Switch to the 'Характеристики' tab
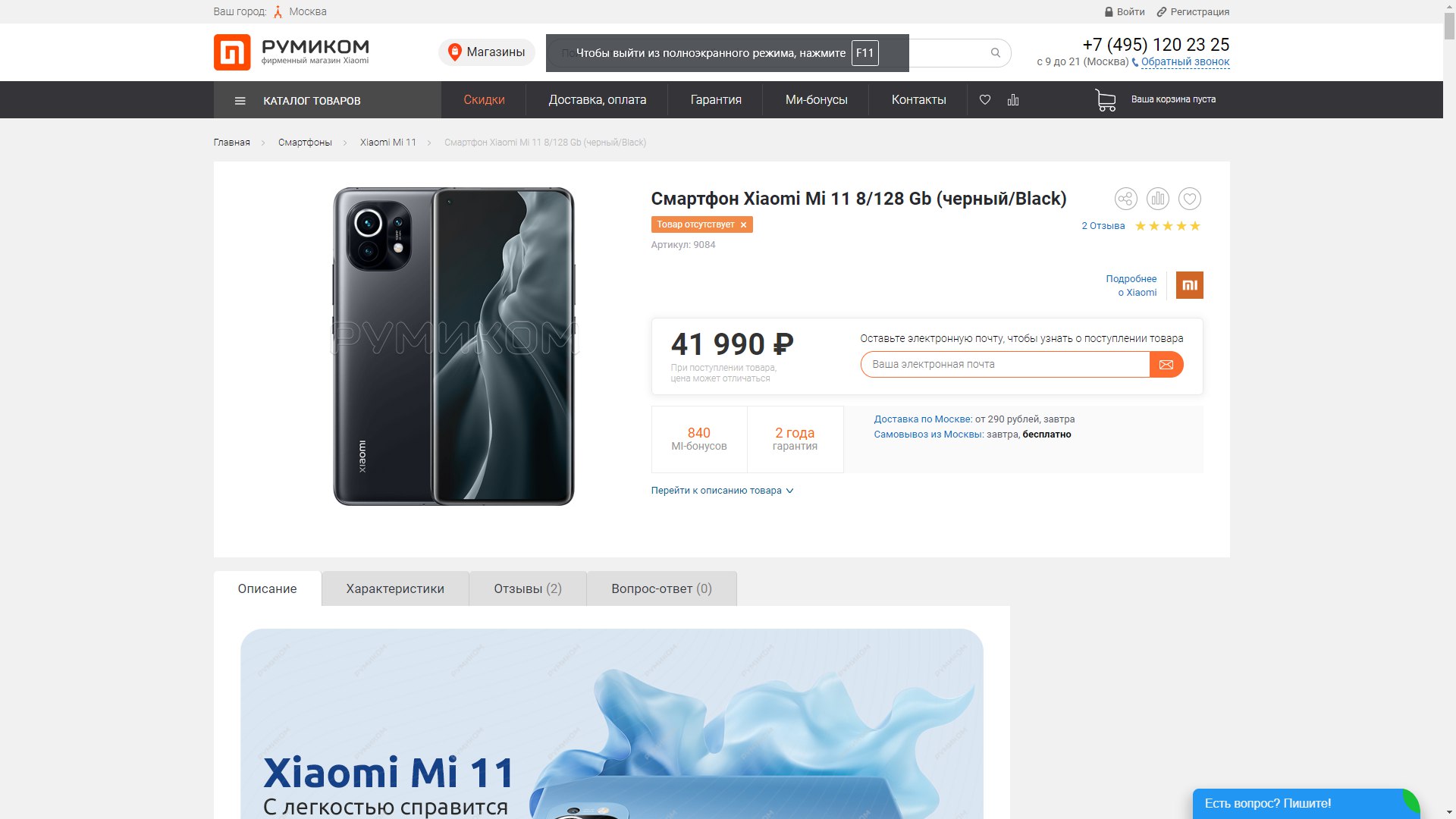Viewport: 1456px width, 819px height. pyautogui.click(x=395, y=588)
